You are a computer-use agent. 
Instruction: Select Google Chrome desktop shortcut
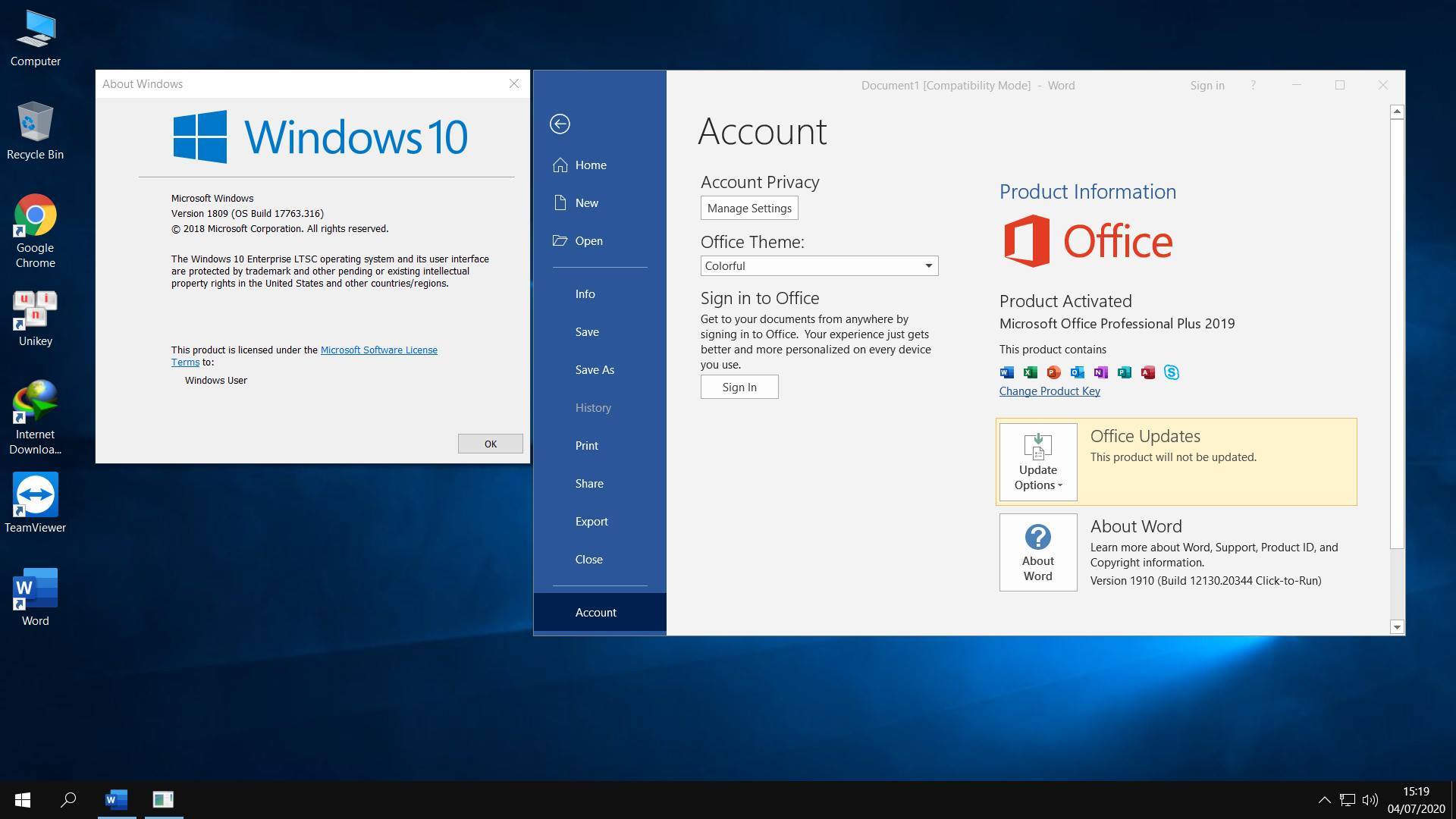pos(35,231)
